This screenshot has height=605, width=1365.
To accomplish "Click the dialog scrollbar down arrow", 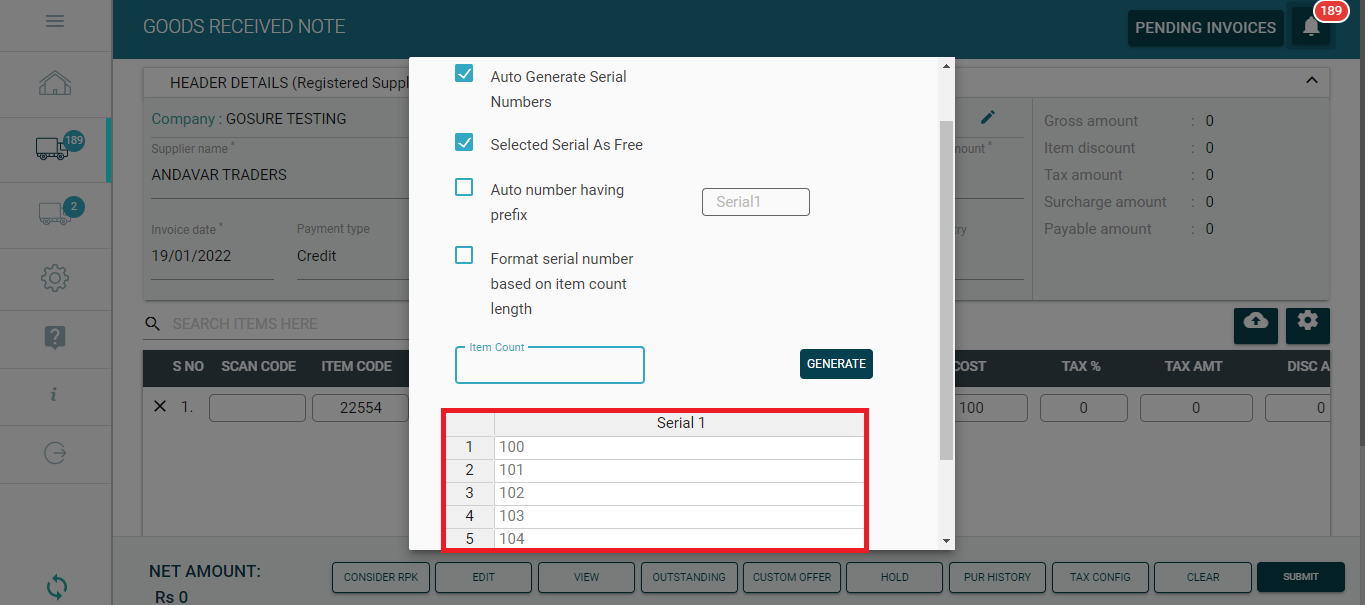I will point(947,541).
